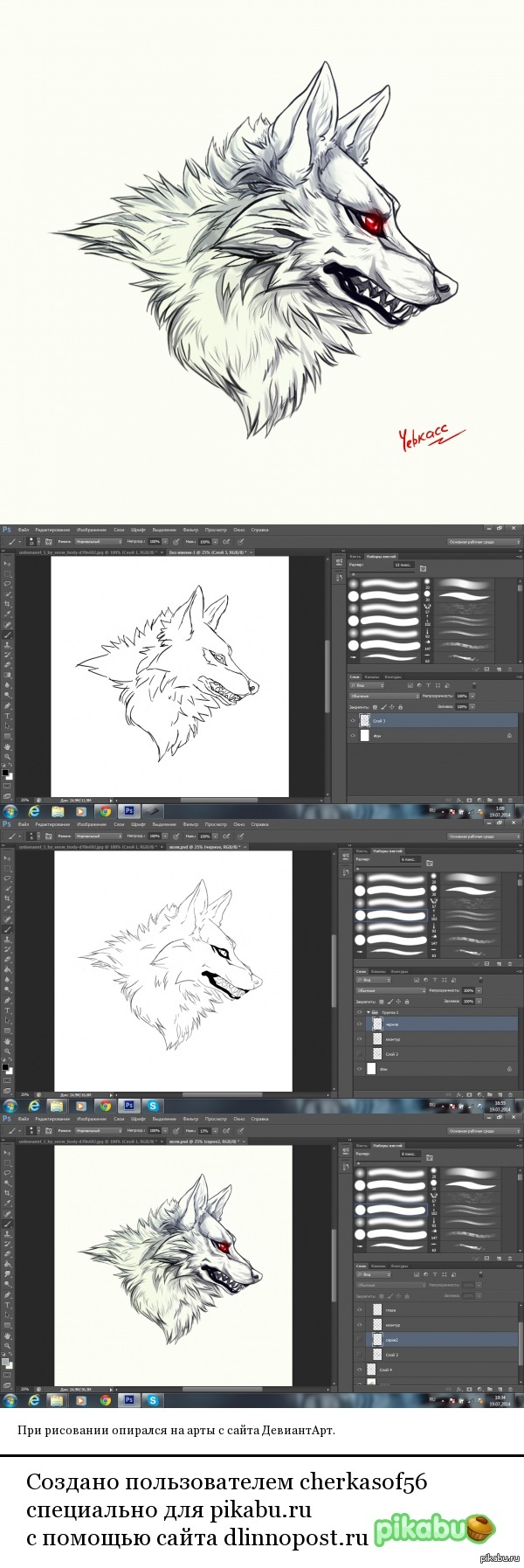
Task: Hide the 'глаза' layer in the bottom window
Action: (x=359, y=1310)
